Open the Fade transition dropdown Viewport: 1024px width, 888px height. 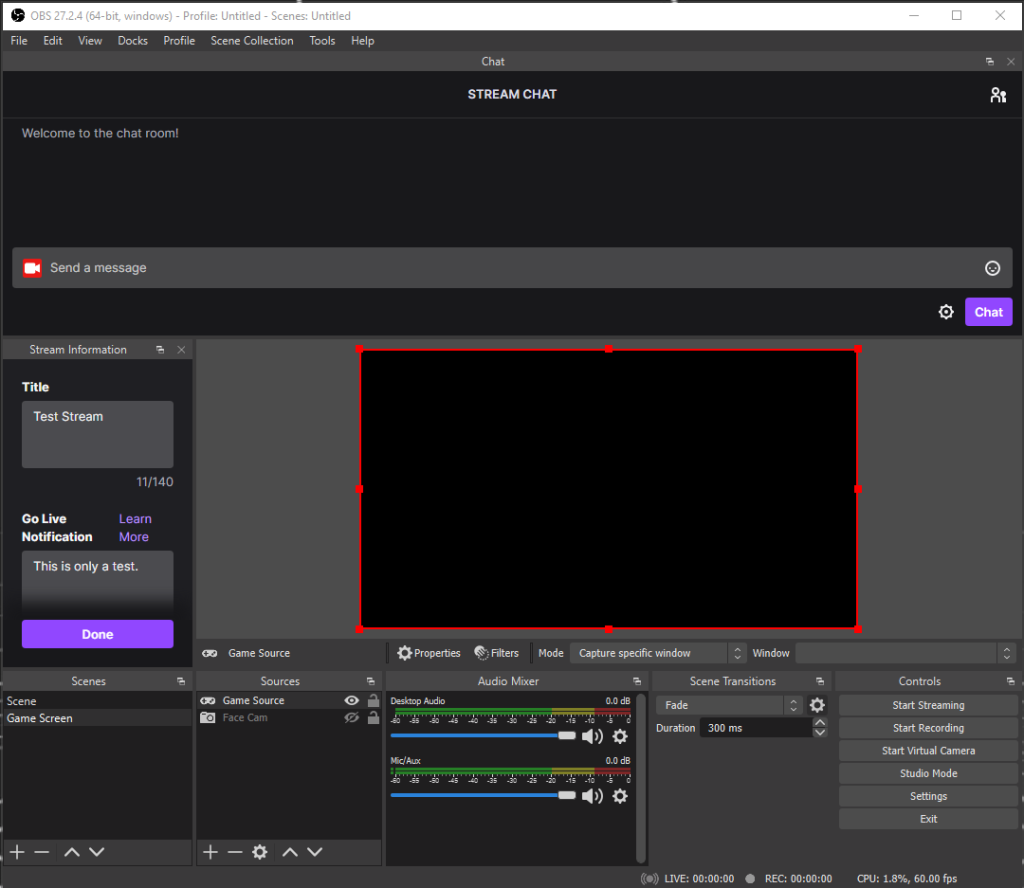click(x=720, y=705)
